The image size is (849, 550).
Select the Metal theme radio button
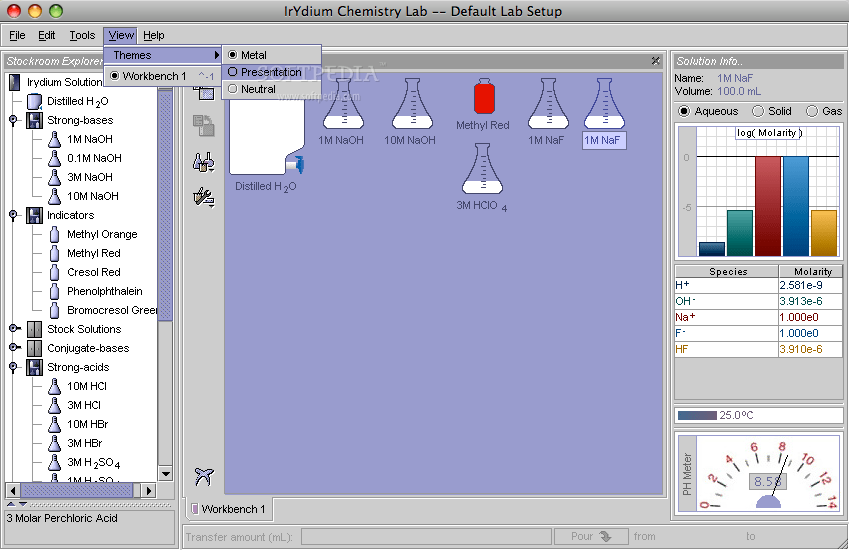click(233, 55)
